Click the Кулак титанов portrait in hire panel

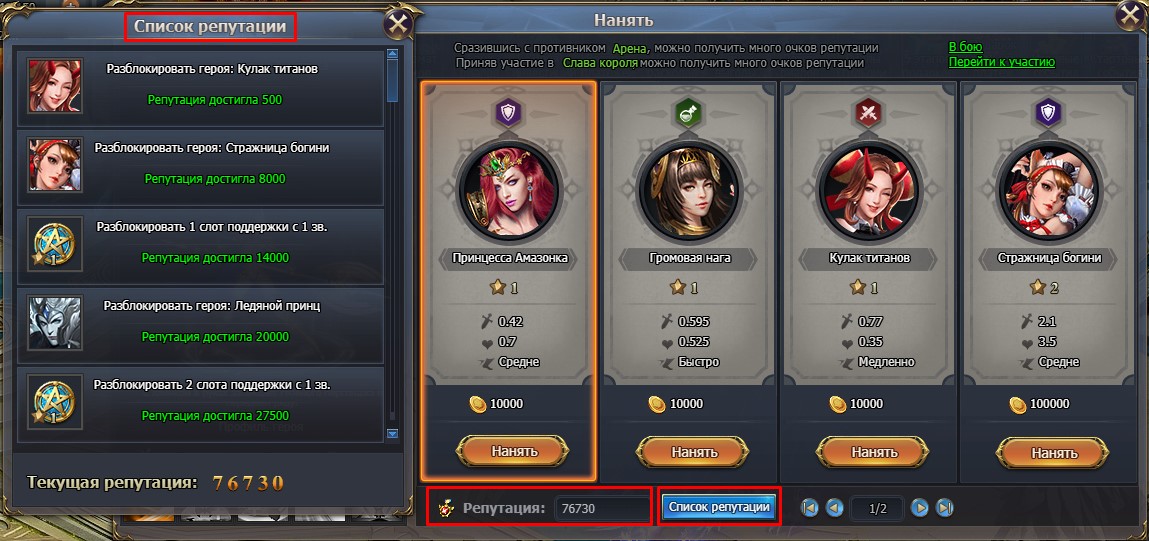click(x=868, y=192)
